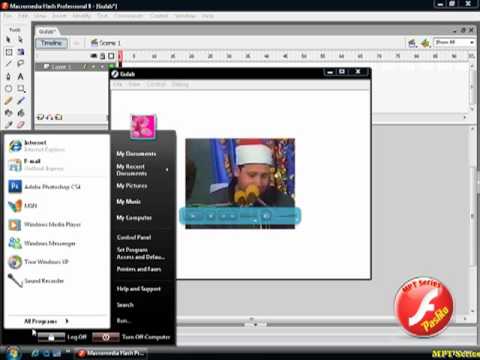Open Edit Symbols button in timeline header
This screenshot has width=480, height=360.
[x=425, y=43]
